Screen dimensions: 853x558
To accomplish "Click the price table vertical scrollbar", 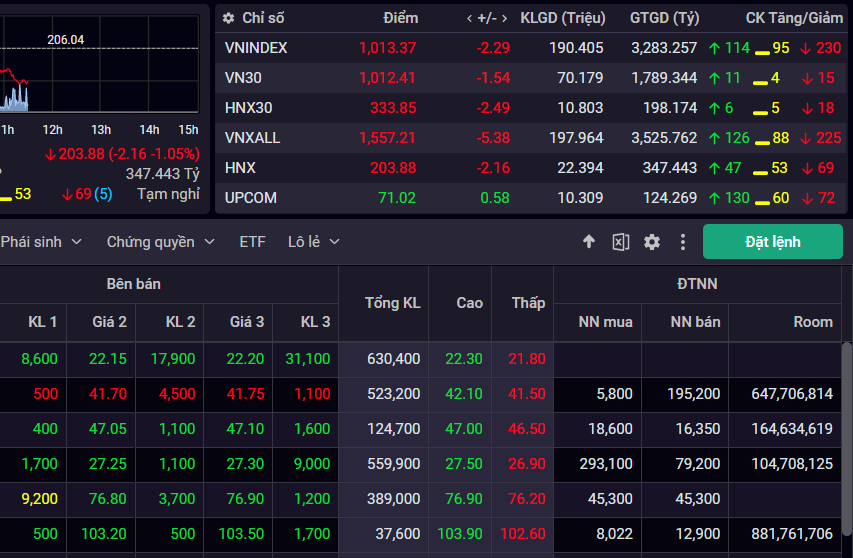I will [x=847, y=438].
